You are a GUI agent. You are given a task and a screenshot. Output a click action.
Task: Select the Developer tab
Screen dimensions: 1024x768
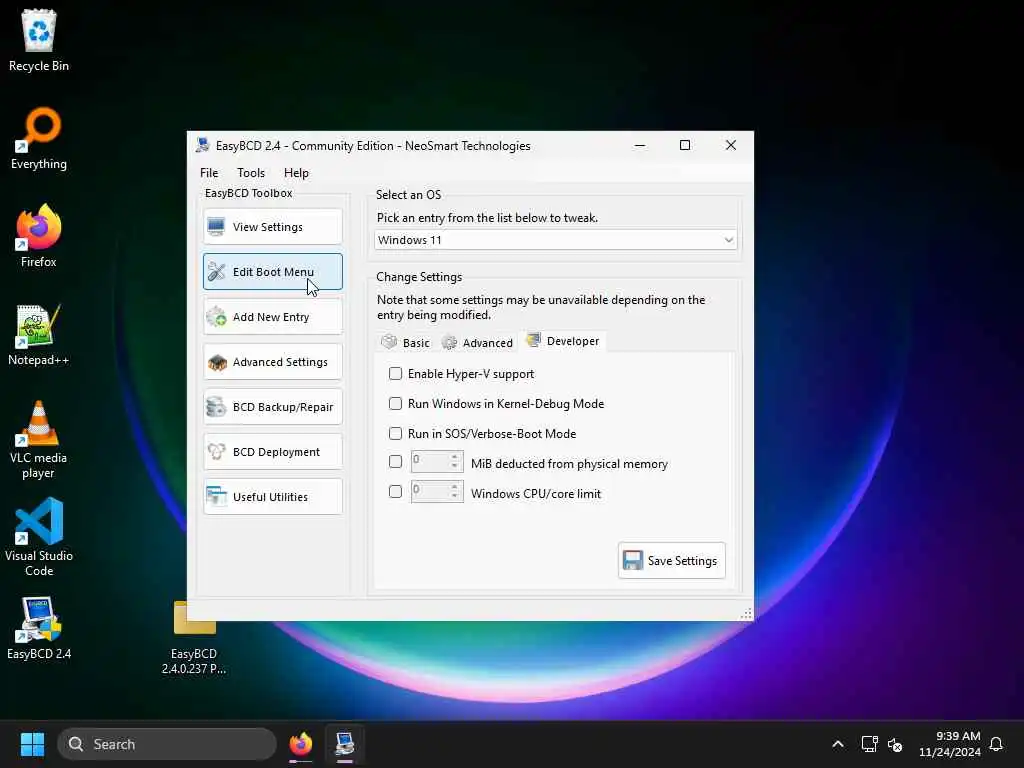(x=563, y=341)
